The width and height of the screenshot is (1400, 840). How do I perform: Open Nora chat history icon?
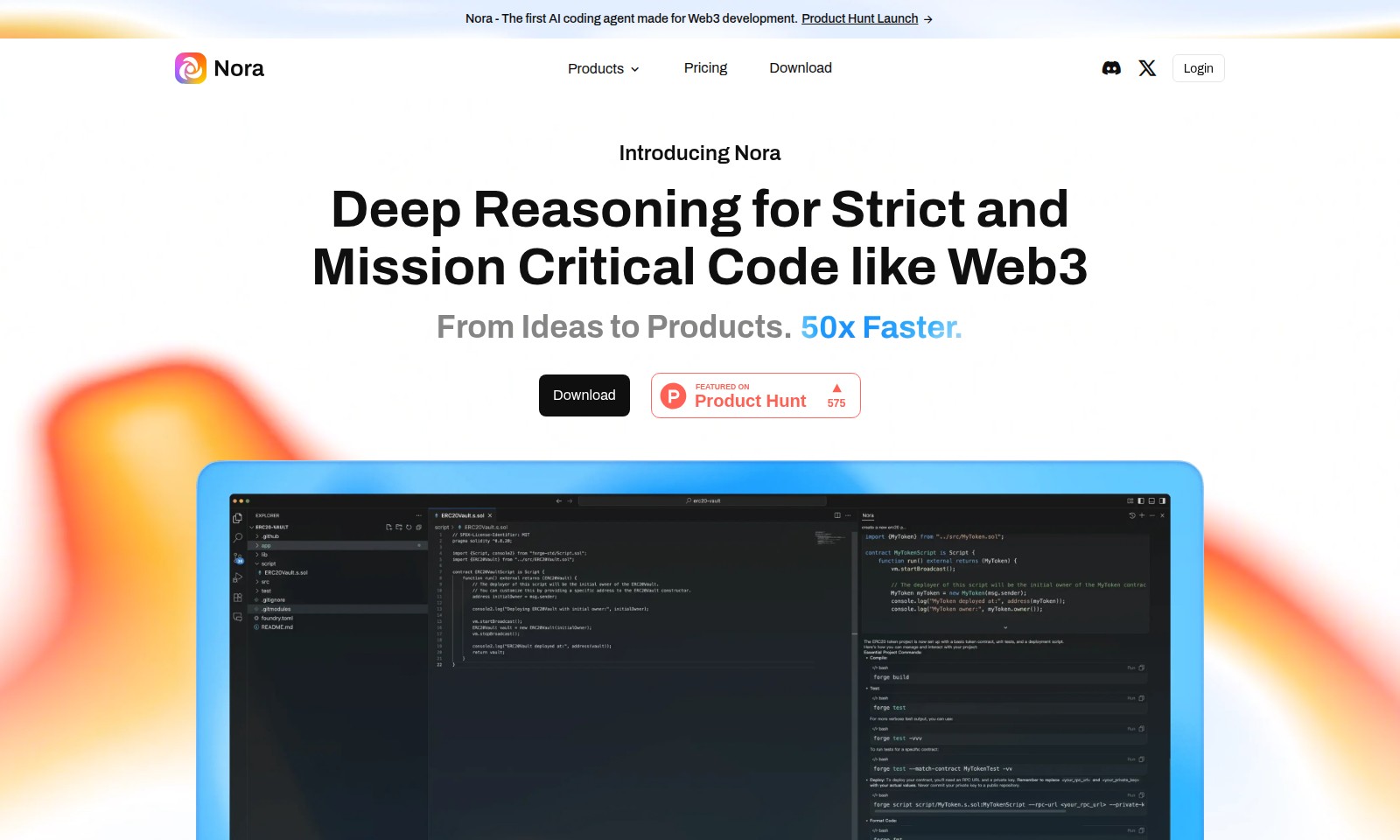(1131, 515)
